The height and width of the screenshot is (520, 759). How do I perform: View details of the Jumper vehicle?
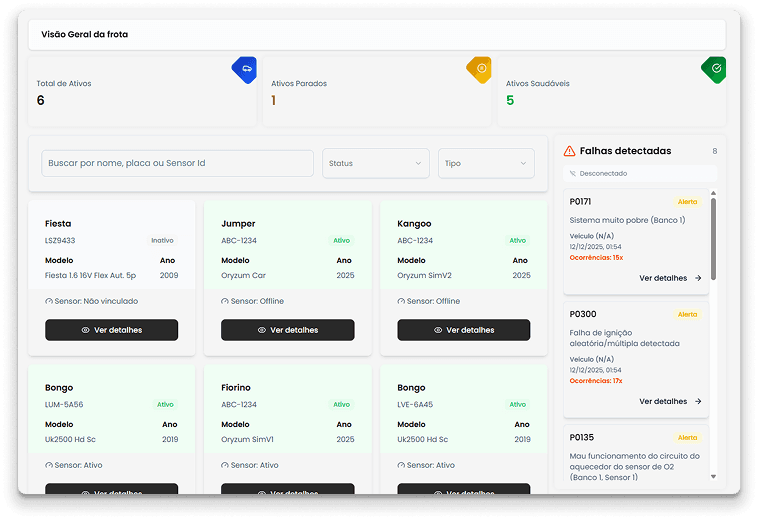pos(288,330)
